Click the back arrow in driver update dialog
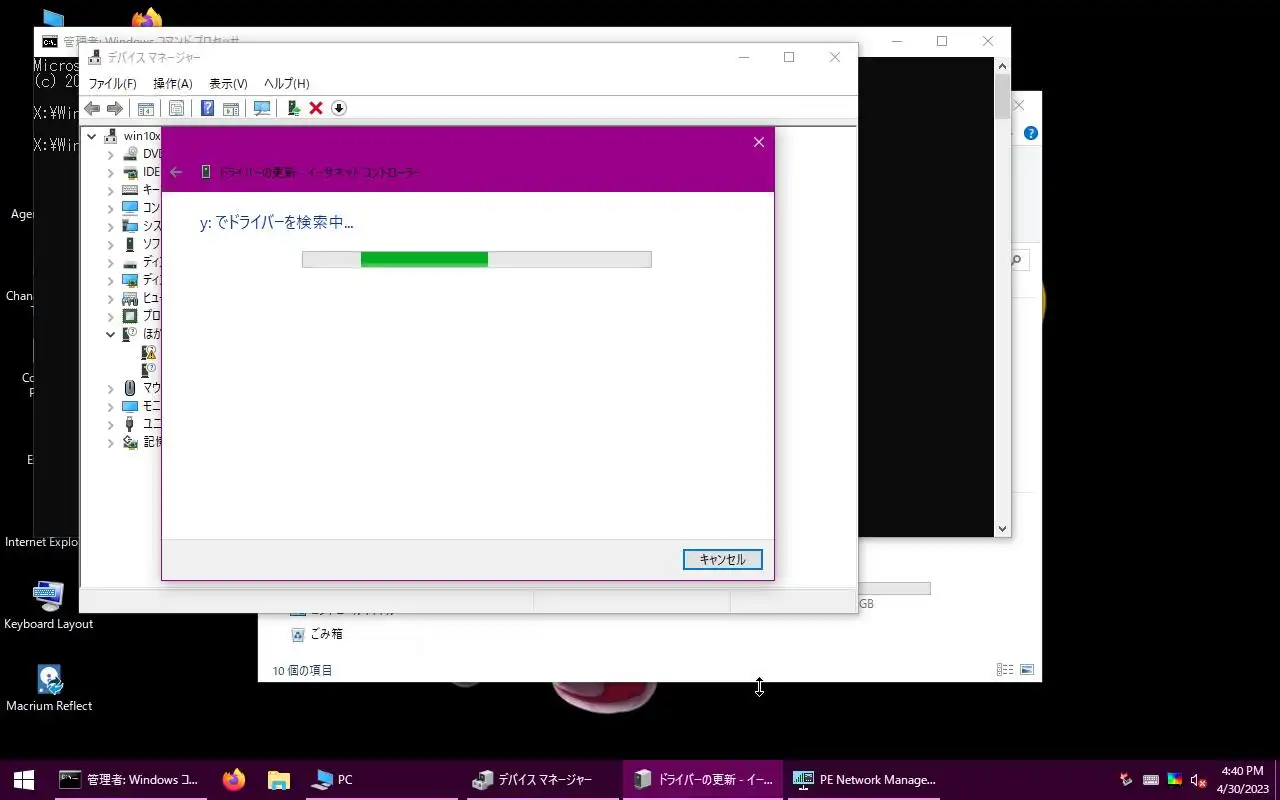This screenshot has height=800, width=1280. point(176,172)
